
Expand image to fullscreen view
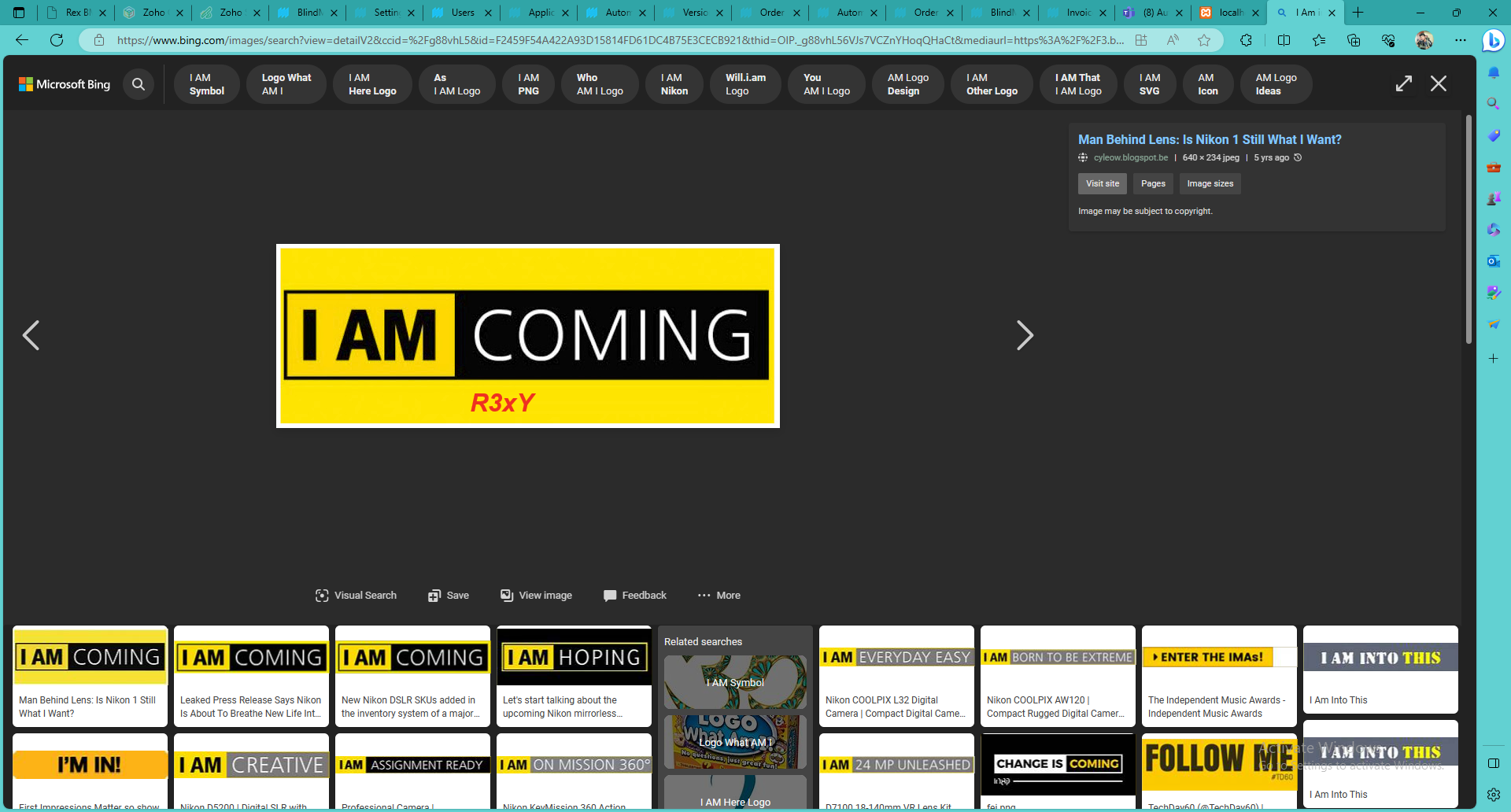point(1403,83)
